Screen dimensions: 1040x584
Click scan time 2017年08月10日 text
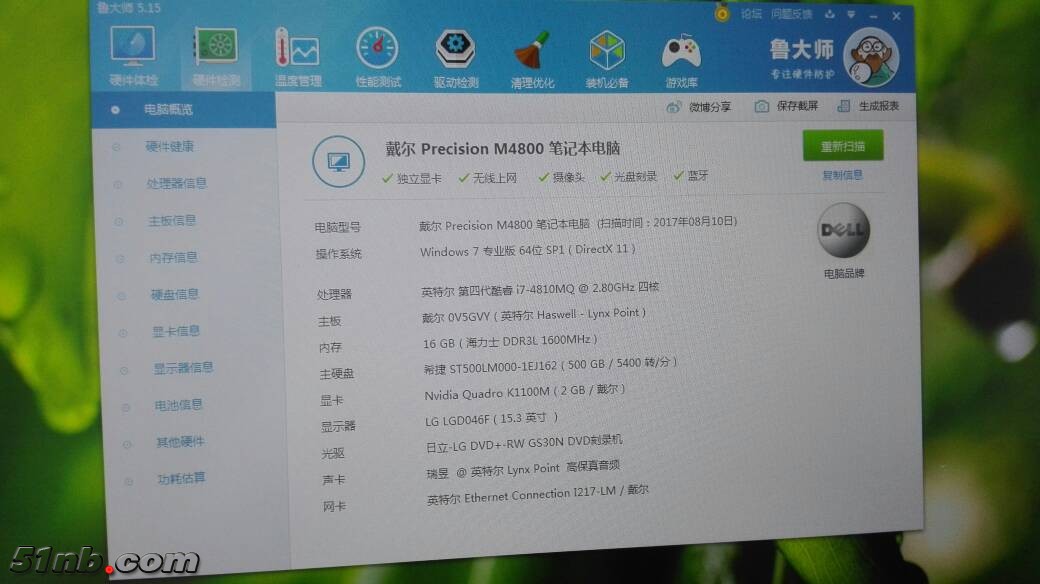click(x=667, y=222)
